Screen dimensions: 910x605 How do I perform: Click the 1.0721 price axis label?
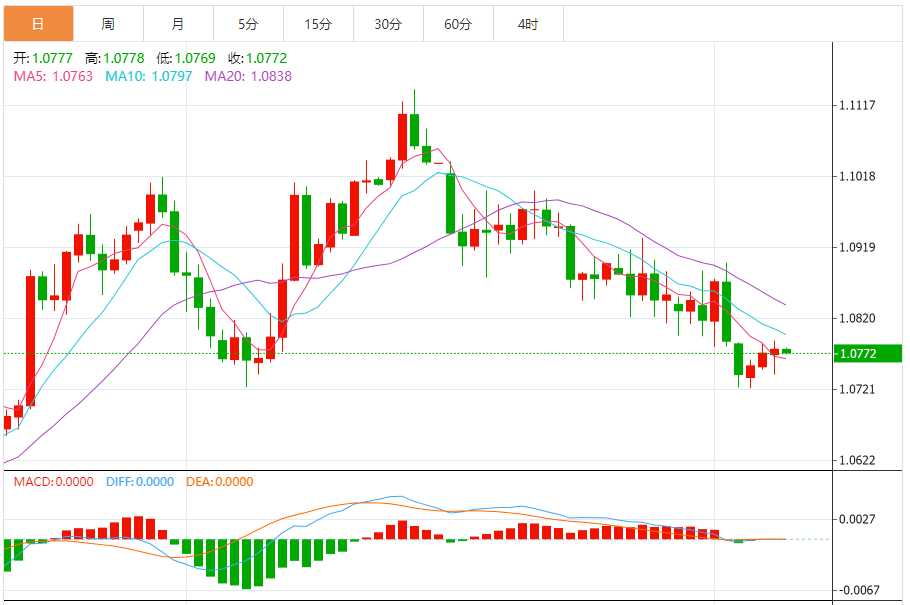857,389
